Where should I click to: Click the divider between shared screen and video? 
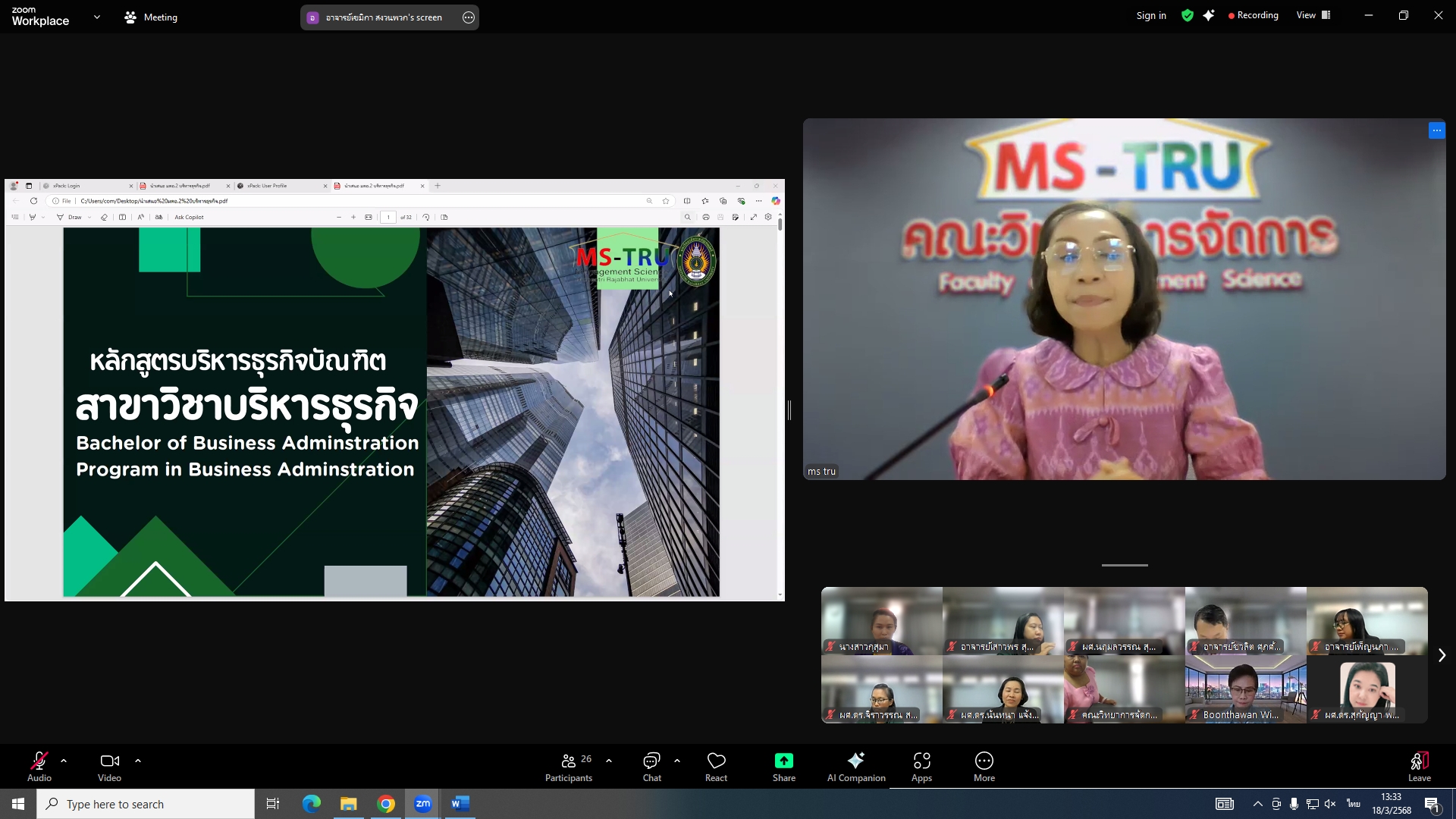(789, 410)
